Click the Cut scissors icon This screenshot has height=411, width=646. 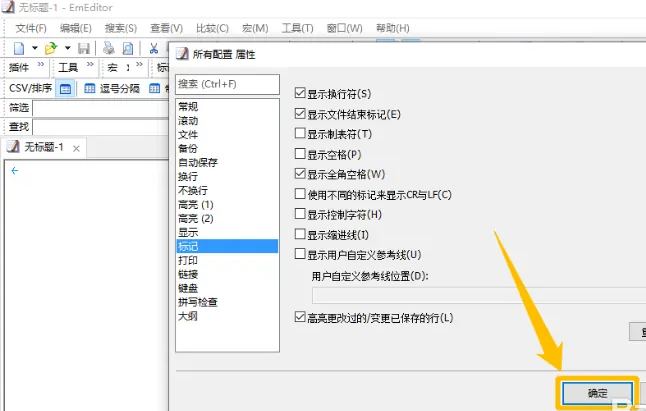pyautogui.click(x=154, y=48)
